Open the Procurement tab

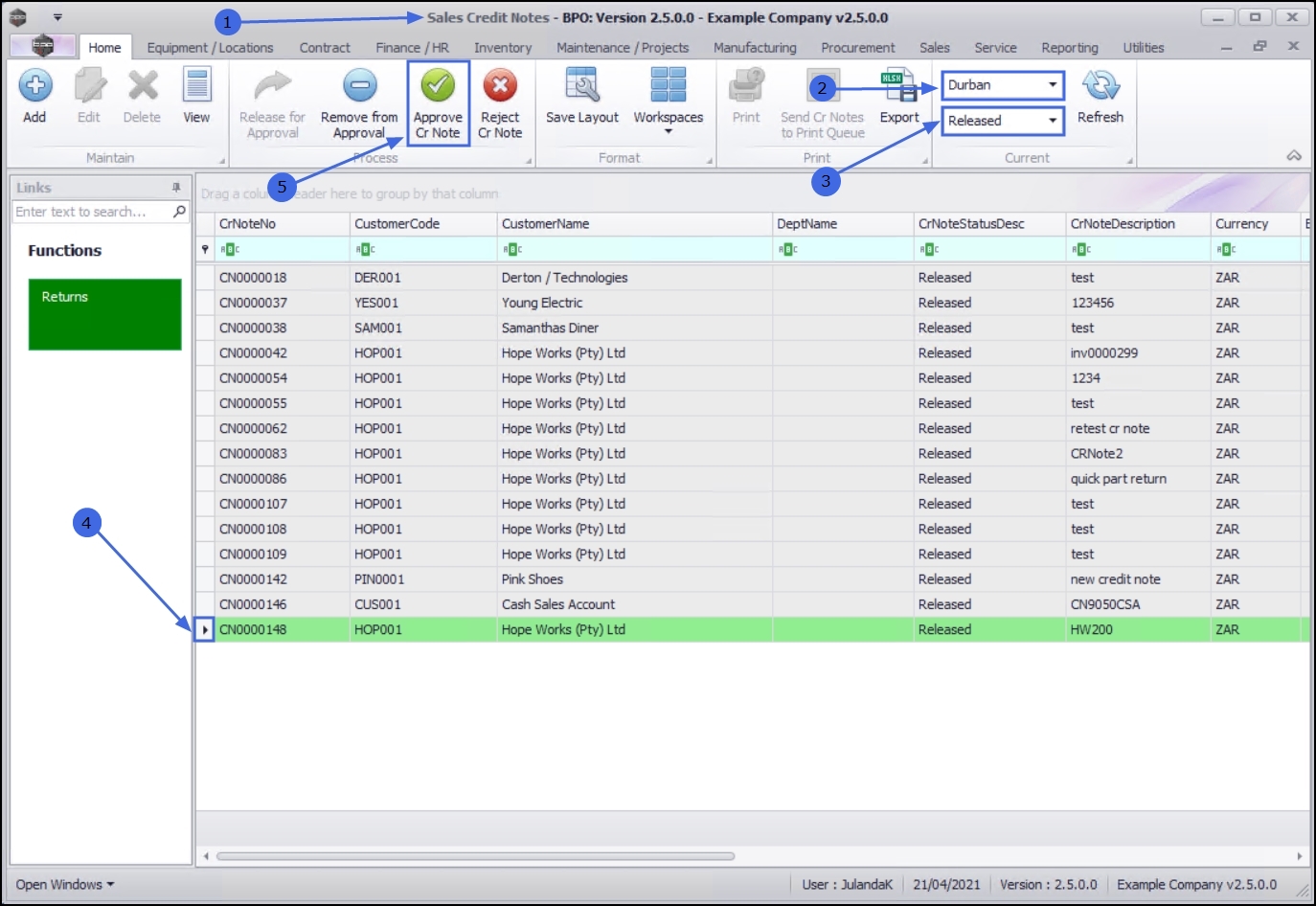[x=858, y=48]
